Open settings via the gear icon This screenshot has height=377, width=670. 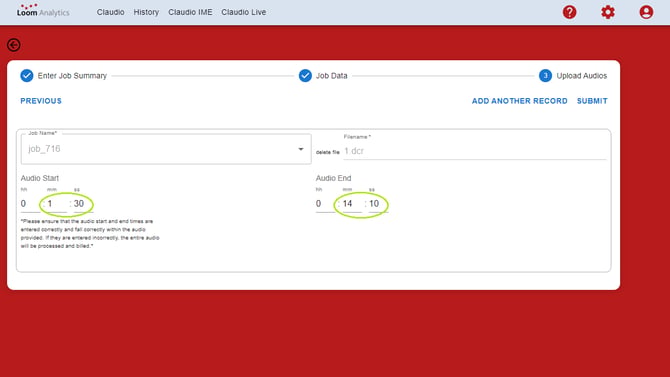tap(608, 12)
